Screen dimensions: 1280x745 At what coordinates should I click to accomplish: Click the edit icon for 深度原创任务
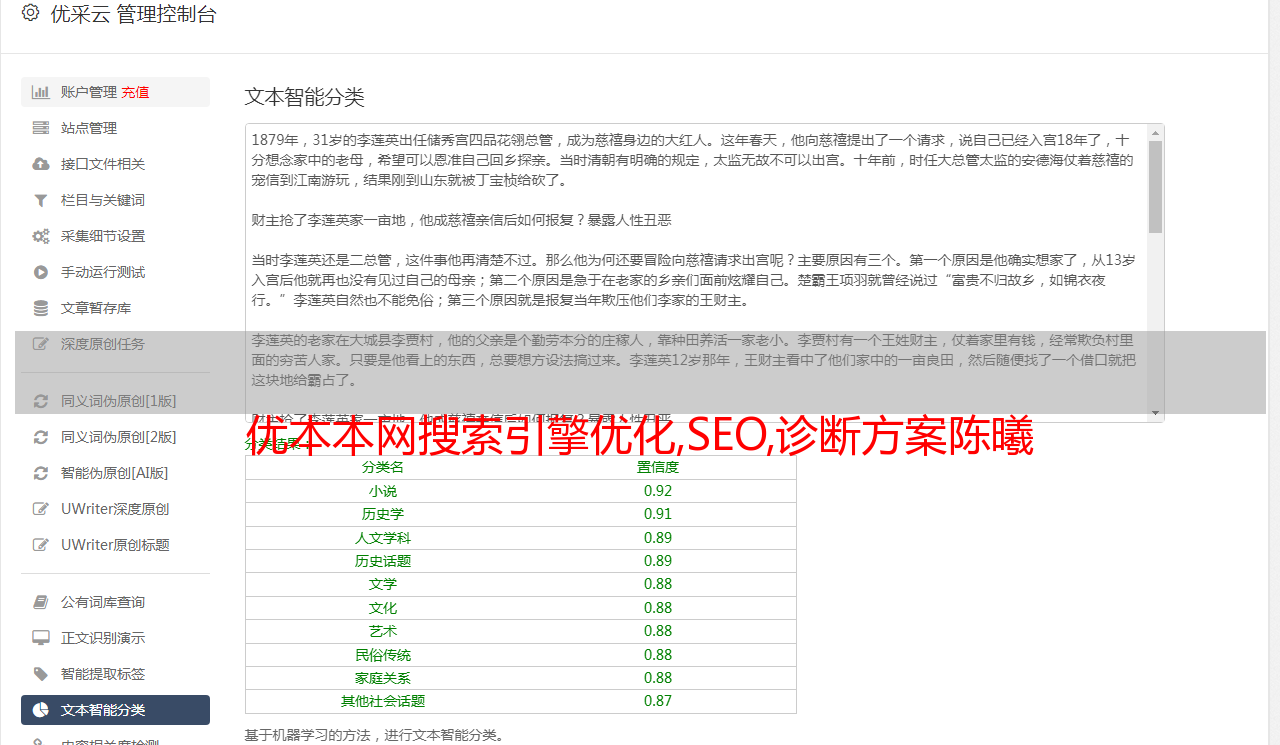click(41, 344)
